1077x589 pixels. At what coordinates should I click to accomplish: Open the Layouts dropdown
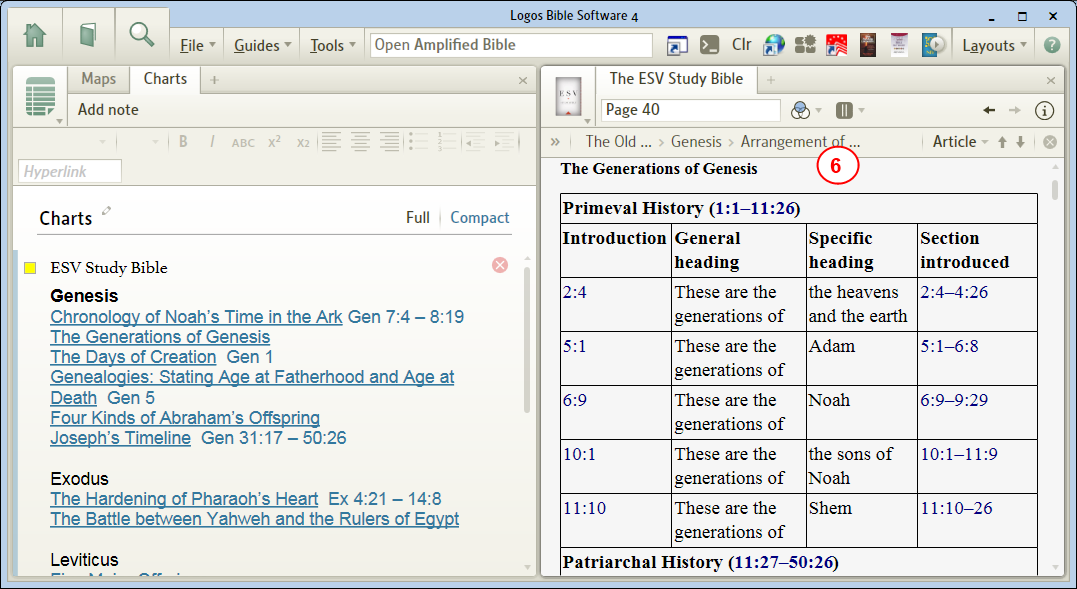[995, 45]
